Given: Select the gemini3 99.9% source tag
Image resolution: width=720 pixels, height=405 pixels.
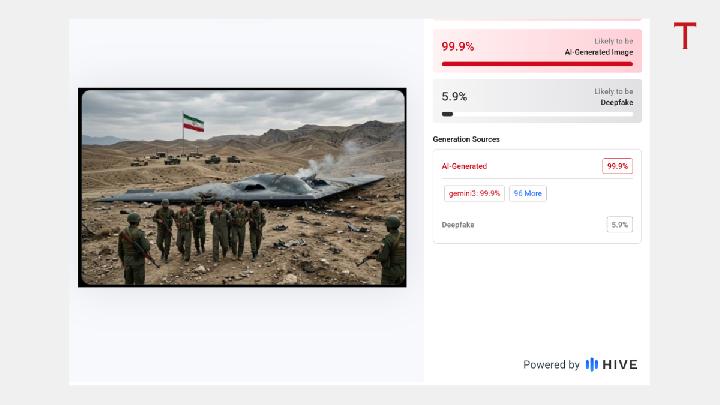Looking at the screenshot, I should pyautogui.click(x=473, y=193).
